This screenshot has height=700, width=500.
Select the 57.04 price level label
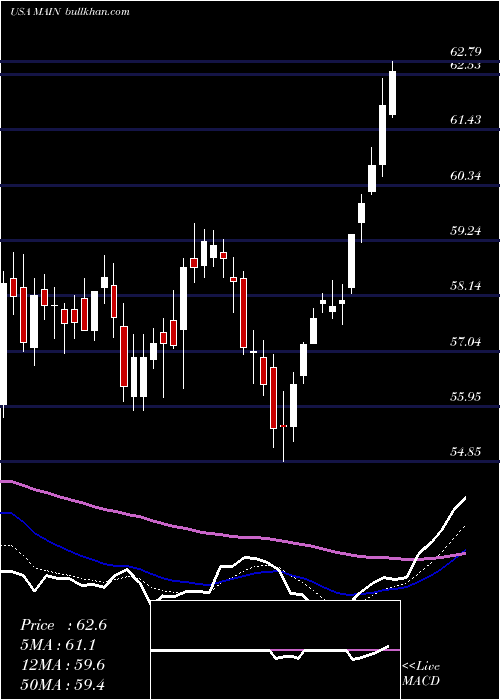point(466,342)
